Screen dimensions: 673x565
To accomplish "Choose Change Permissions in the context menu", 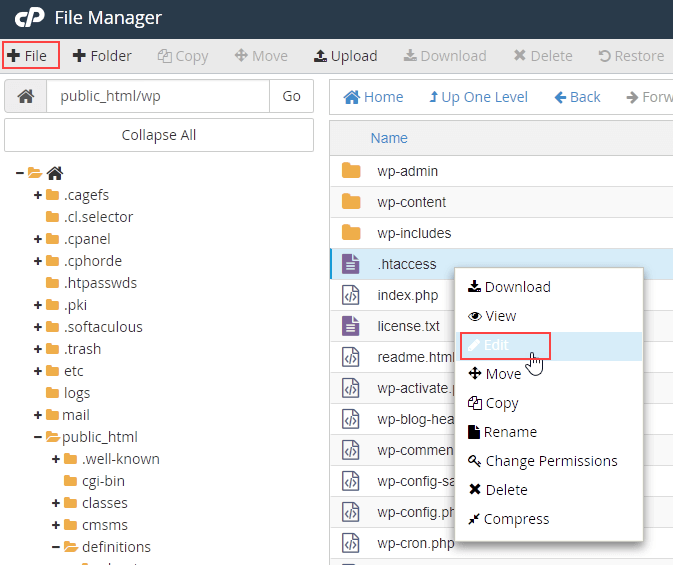I will (x=542, y=461).
